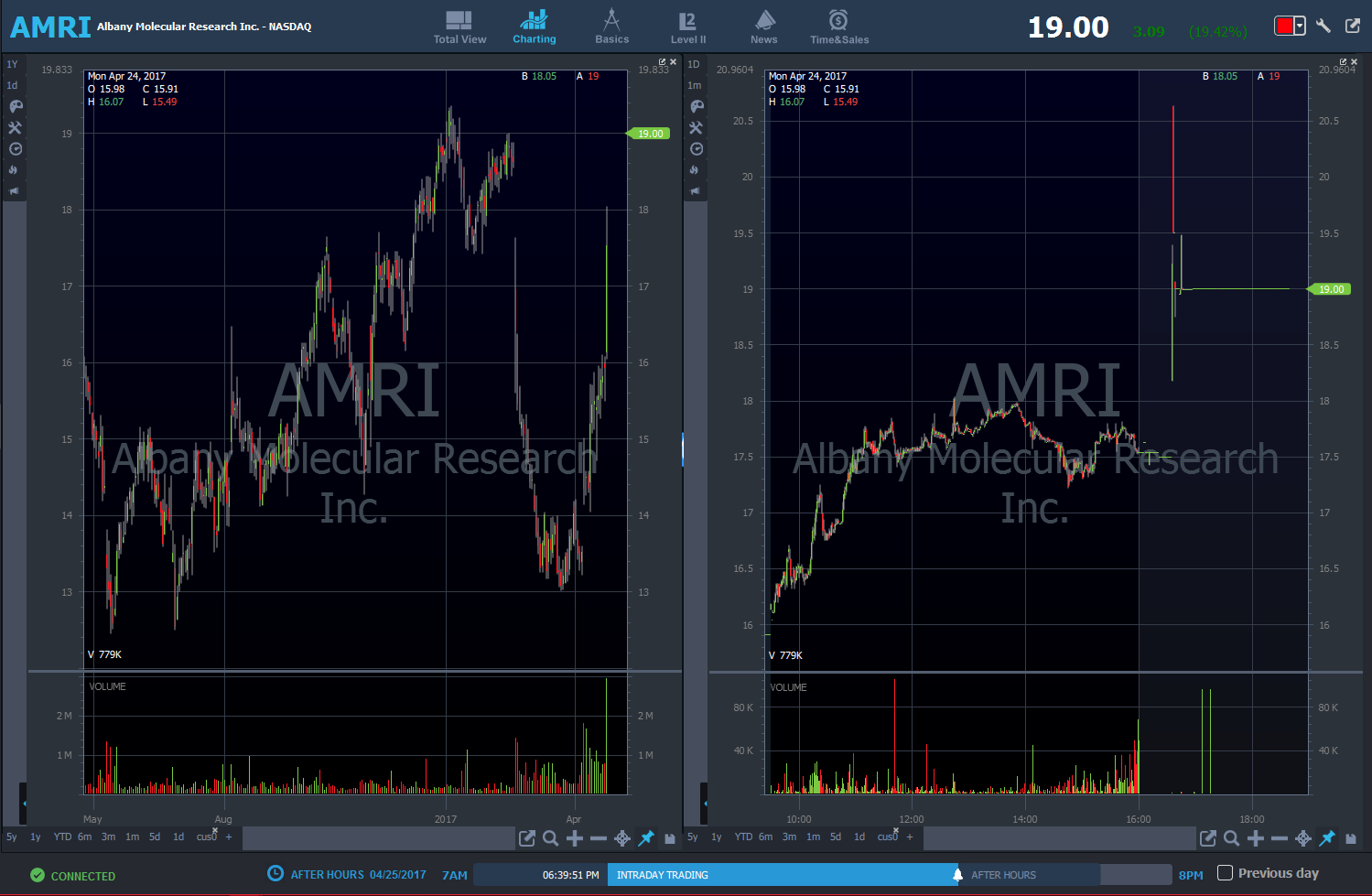The image size is (1372, 896).
Task: Zoom out with minus below the left chart
Action: coord(599,838)
